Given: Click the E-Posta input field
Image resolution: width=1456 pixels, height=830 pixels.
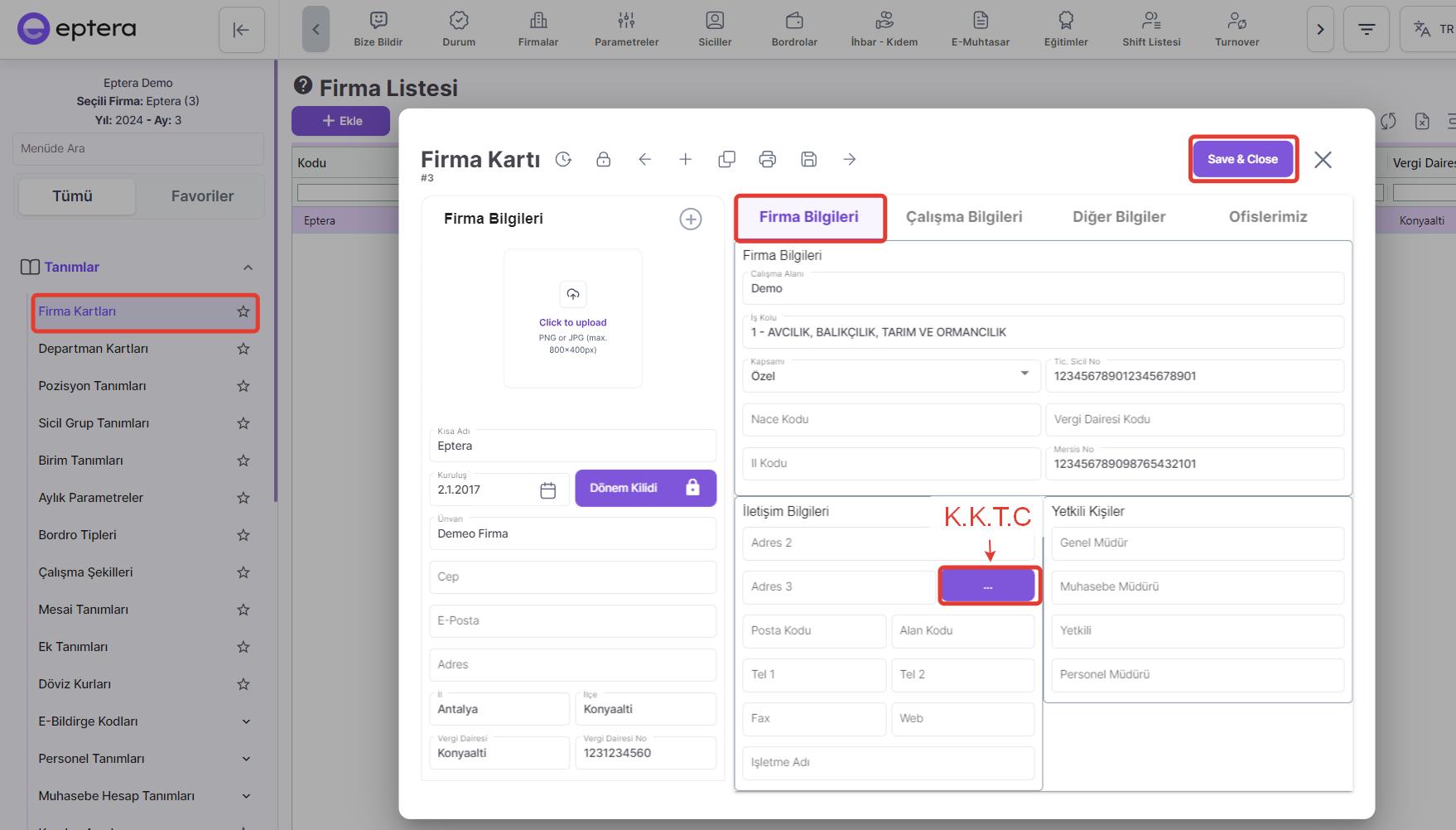Looking at the screenshot, I should pos(572,620).
